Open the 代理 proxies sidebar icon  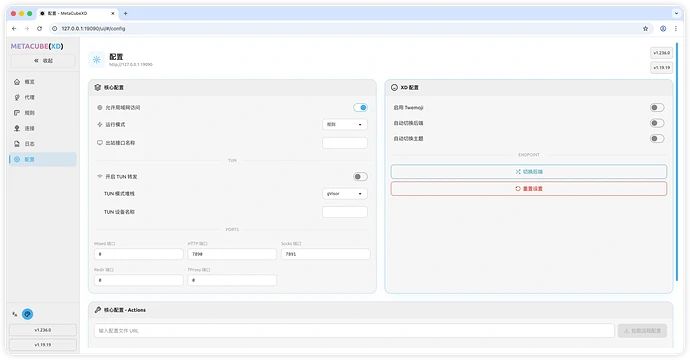pyautogui.click(x=17, y=97)
